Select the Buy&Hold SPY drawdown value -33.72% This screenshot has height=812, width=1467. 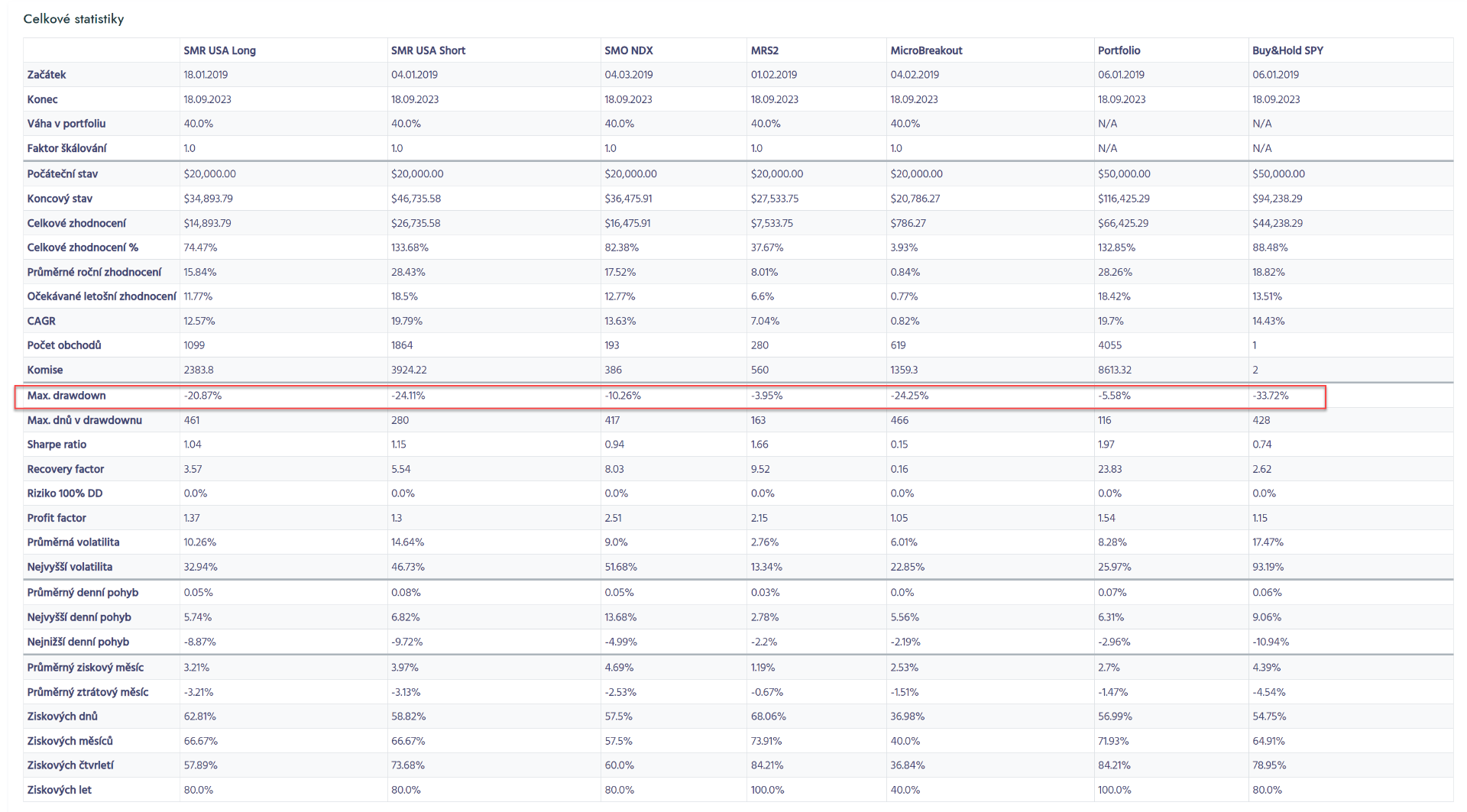point(1270,396)
